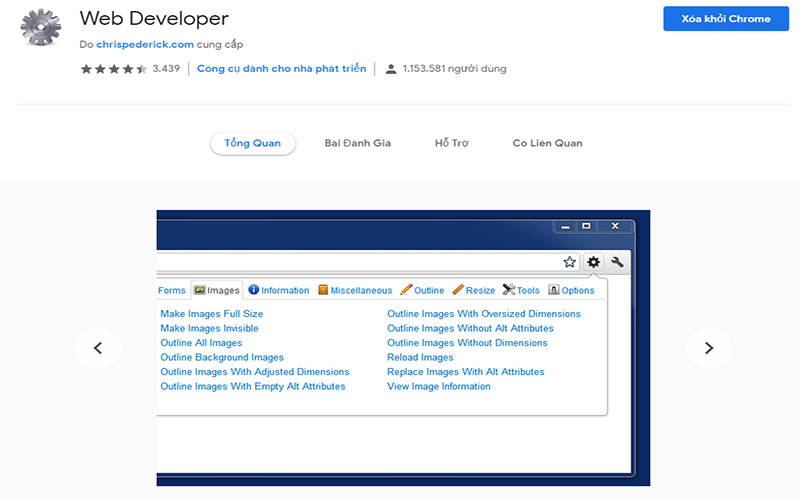Click the 3.439 ratings count
This screenshot has height=500, width=800.
click(x=166, y=68)
